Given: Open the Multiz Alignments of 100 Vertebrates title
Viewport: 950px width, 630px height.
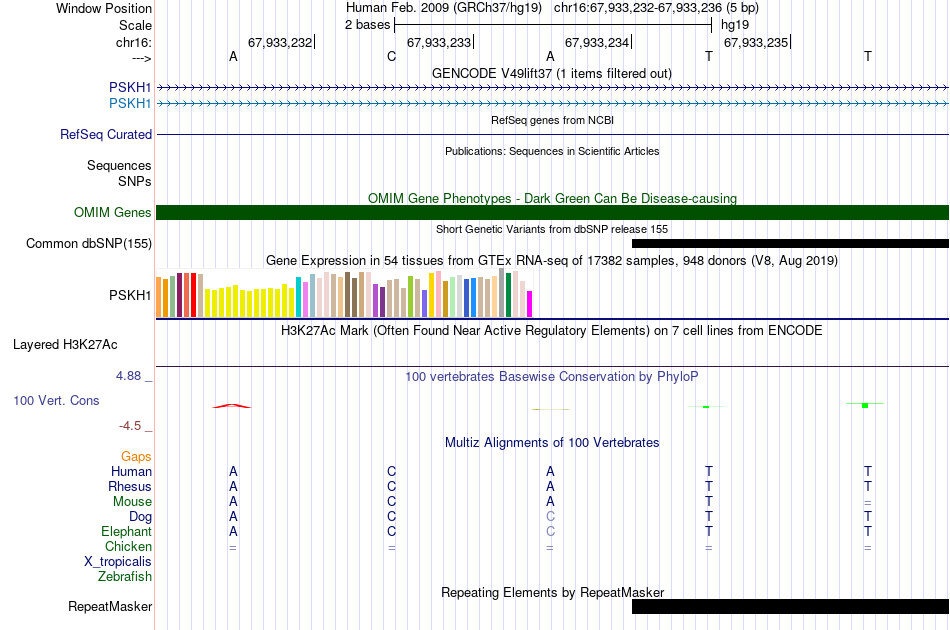Looking at the screenshot, I should click(552, 442).
